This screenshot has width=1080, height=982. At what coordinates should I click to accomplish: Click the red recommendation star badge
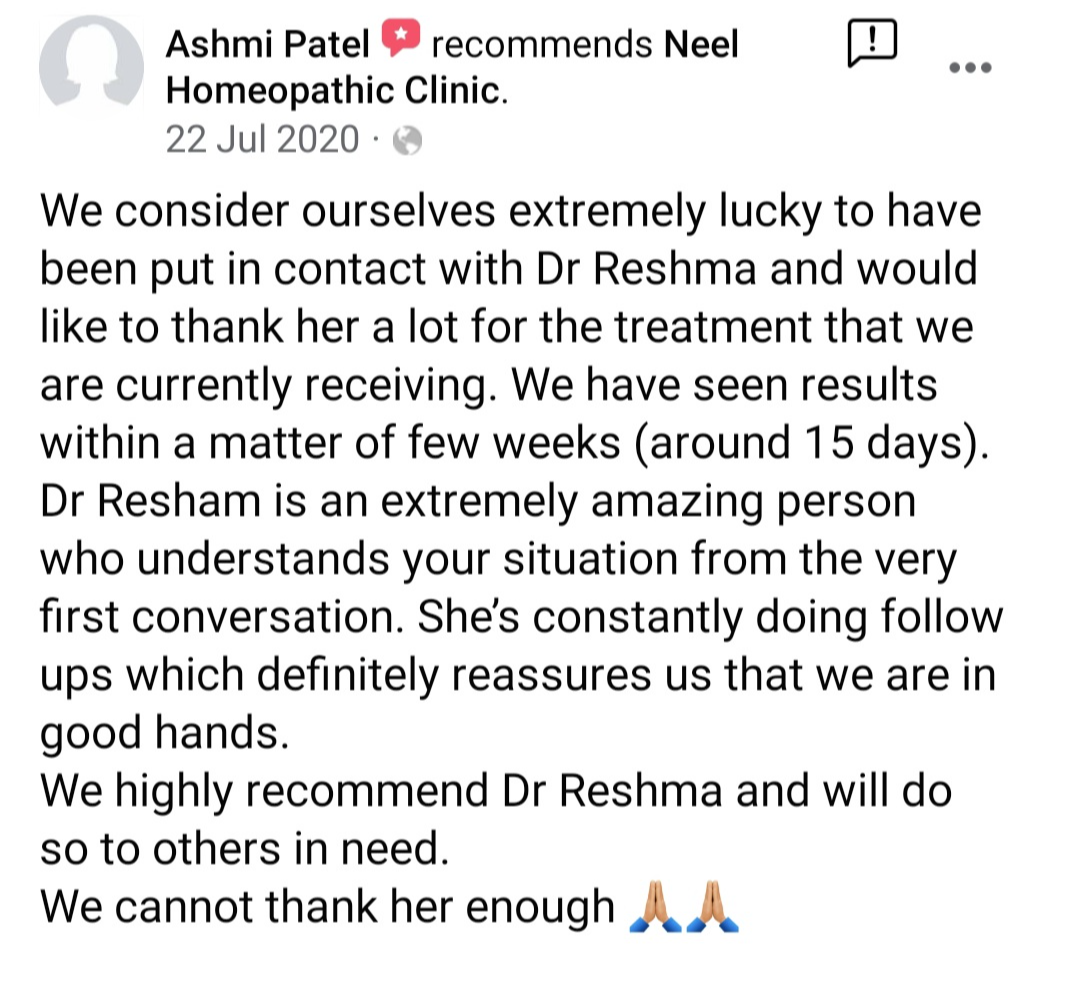click(x=400, y=42)
